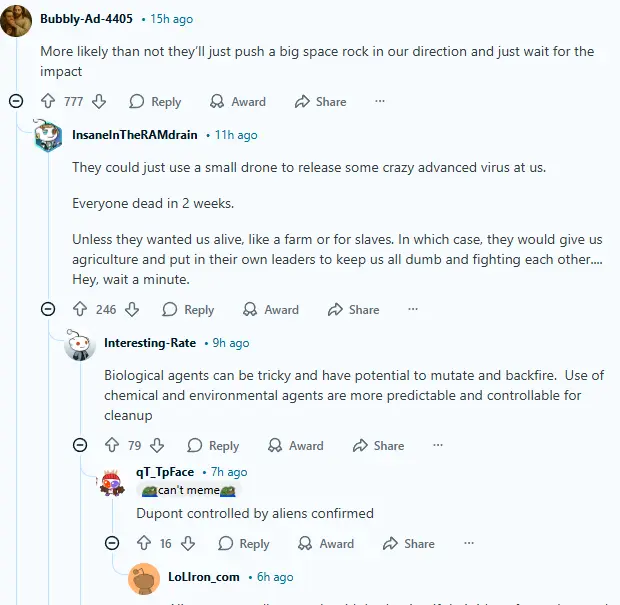Downvote Bubbly-Ad-4405's comment with 777 votes
The width and height of the screenshot is (620, 605).
(x=99, y=101)
